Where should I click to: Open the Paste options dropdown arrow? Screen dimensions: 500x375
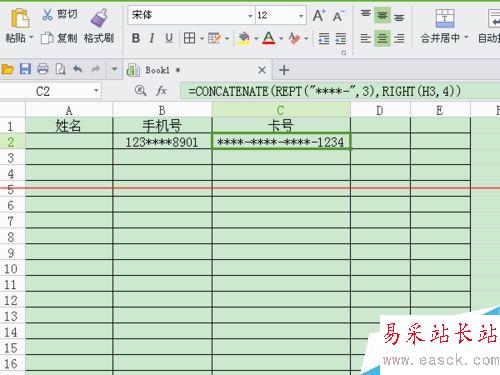coord(31,37)
